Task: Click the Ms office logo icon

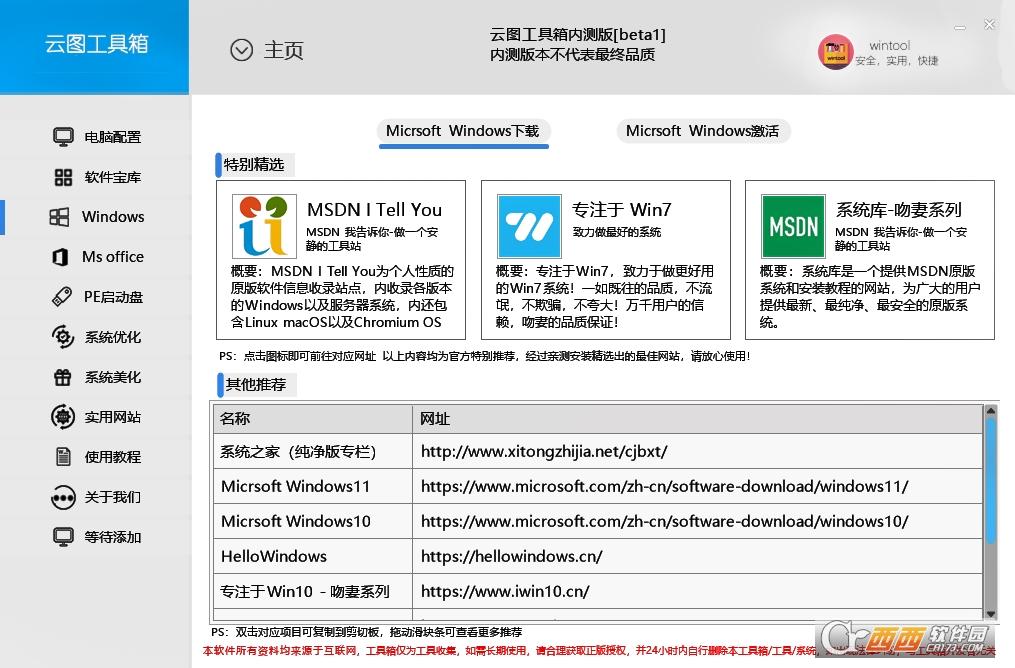Action: pyautogui.click(x=60, y=257)
